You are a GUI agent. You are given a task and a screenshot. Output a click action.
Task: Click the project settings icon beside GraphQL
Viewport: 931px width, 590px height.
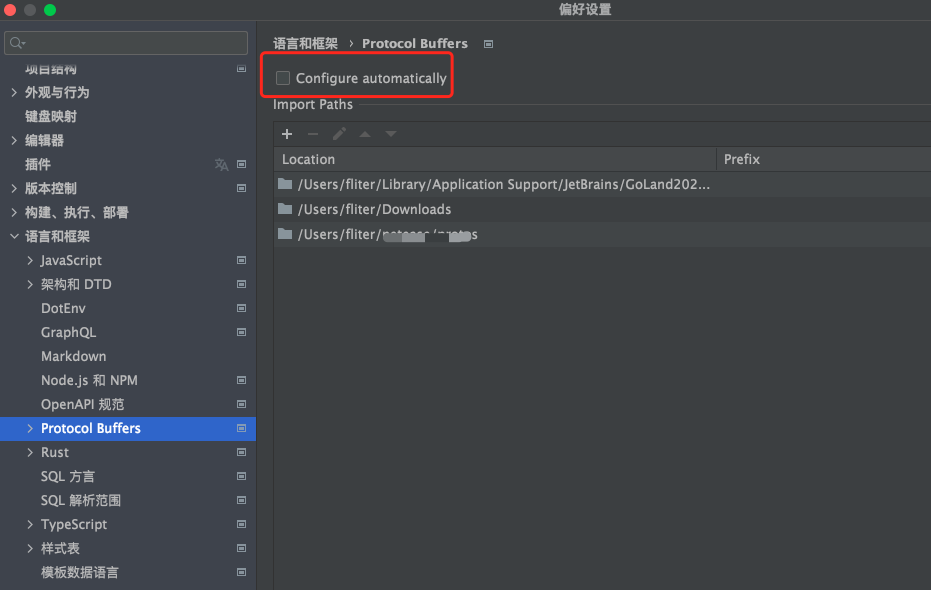pos(241,332)
